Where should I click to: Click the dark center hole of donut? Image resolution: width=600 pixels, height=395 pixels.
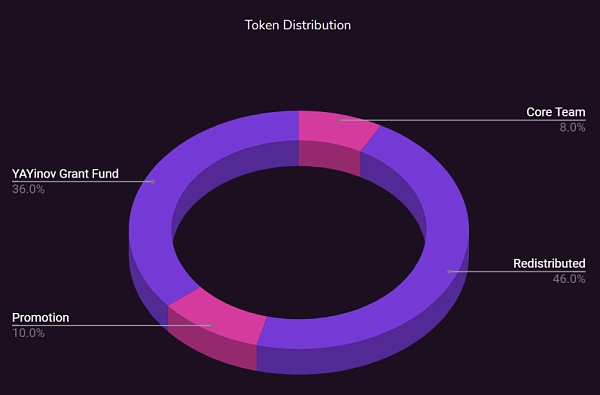tap(299, 242)
